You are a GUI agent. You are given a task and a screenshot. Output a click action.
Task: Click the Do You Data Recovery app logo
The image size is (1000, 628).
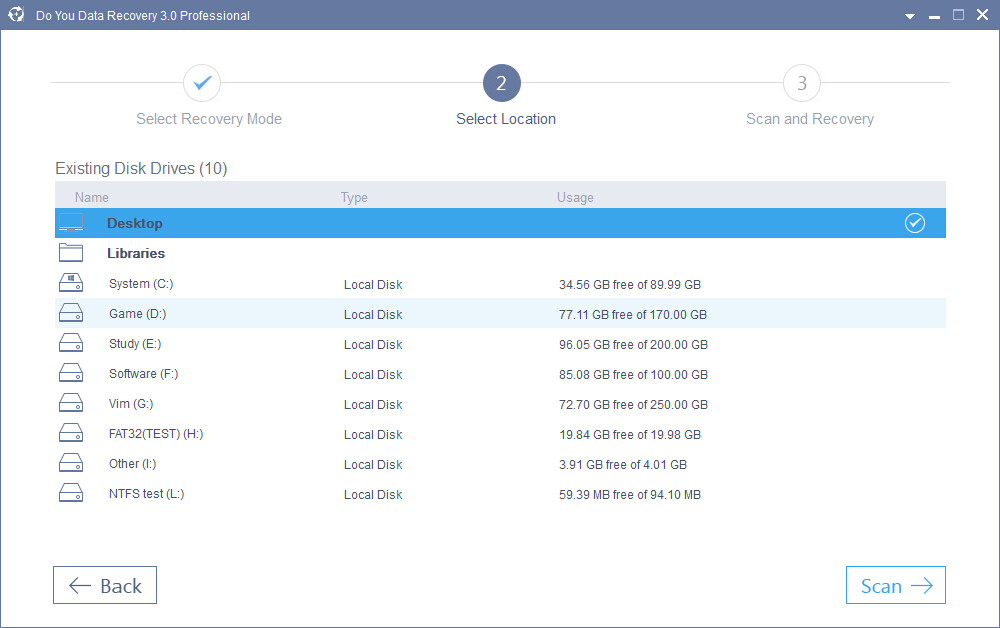click(16, 15)
